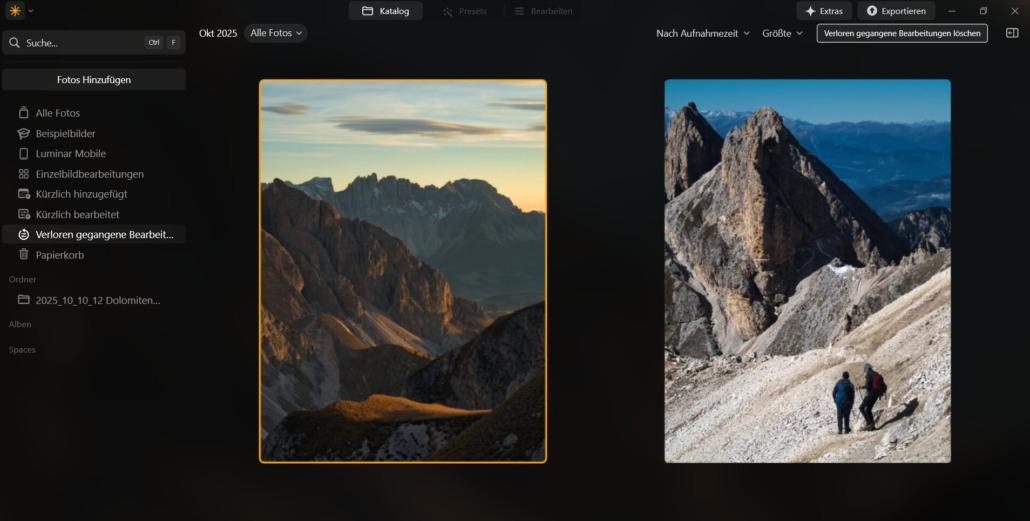Viewport: 1030px width, 521px height.
Task: Open Luminar Mobile entry
Action: point(70,154)
